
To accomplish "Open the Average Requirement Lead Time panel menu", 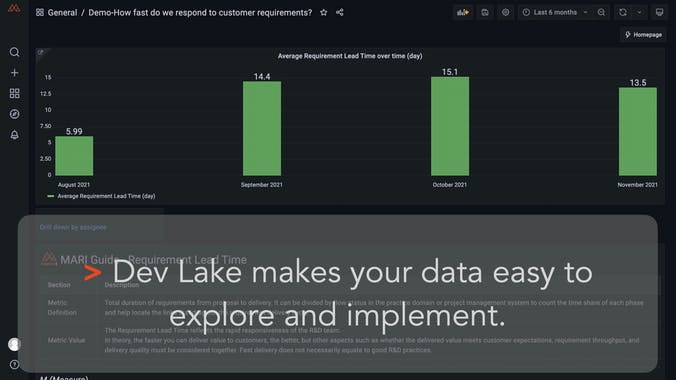I will [x=350, y=56].
